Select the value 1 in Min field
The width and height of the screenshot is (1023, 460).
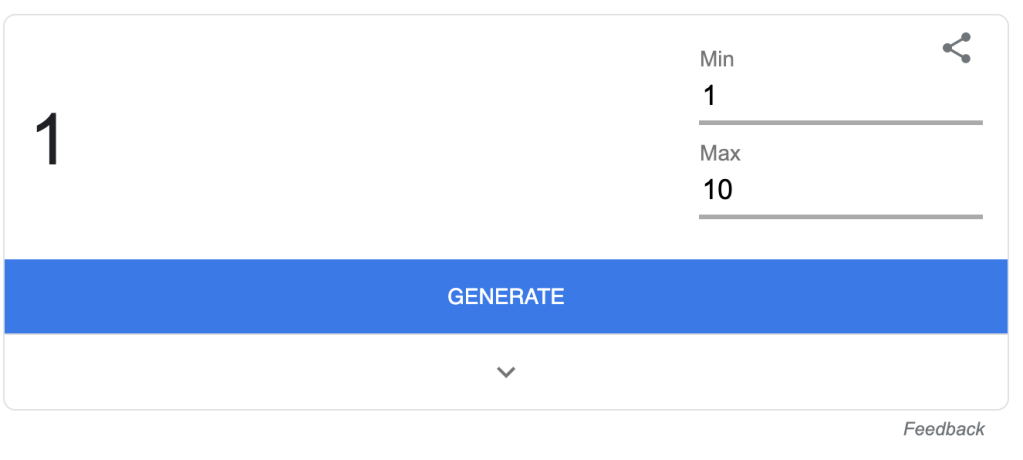click(710, 96)
